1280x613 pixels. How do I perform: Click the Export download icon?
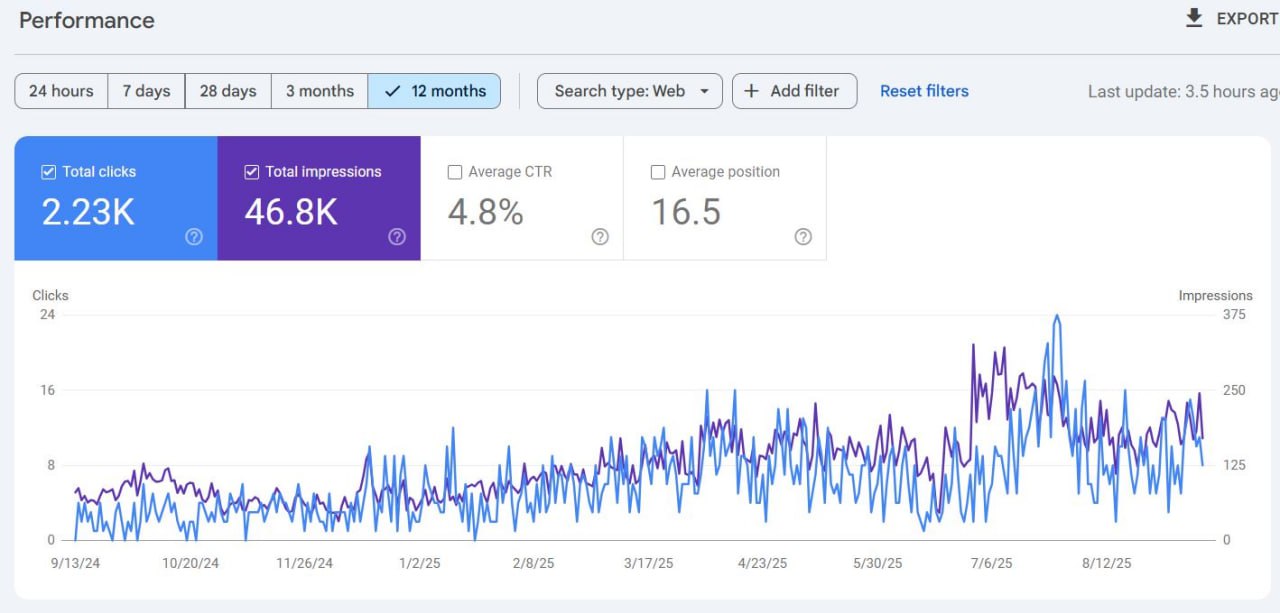1194,18
